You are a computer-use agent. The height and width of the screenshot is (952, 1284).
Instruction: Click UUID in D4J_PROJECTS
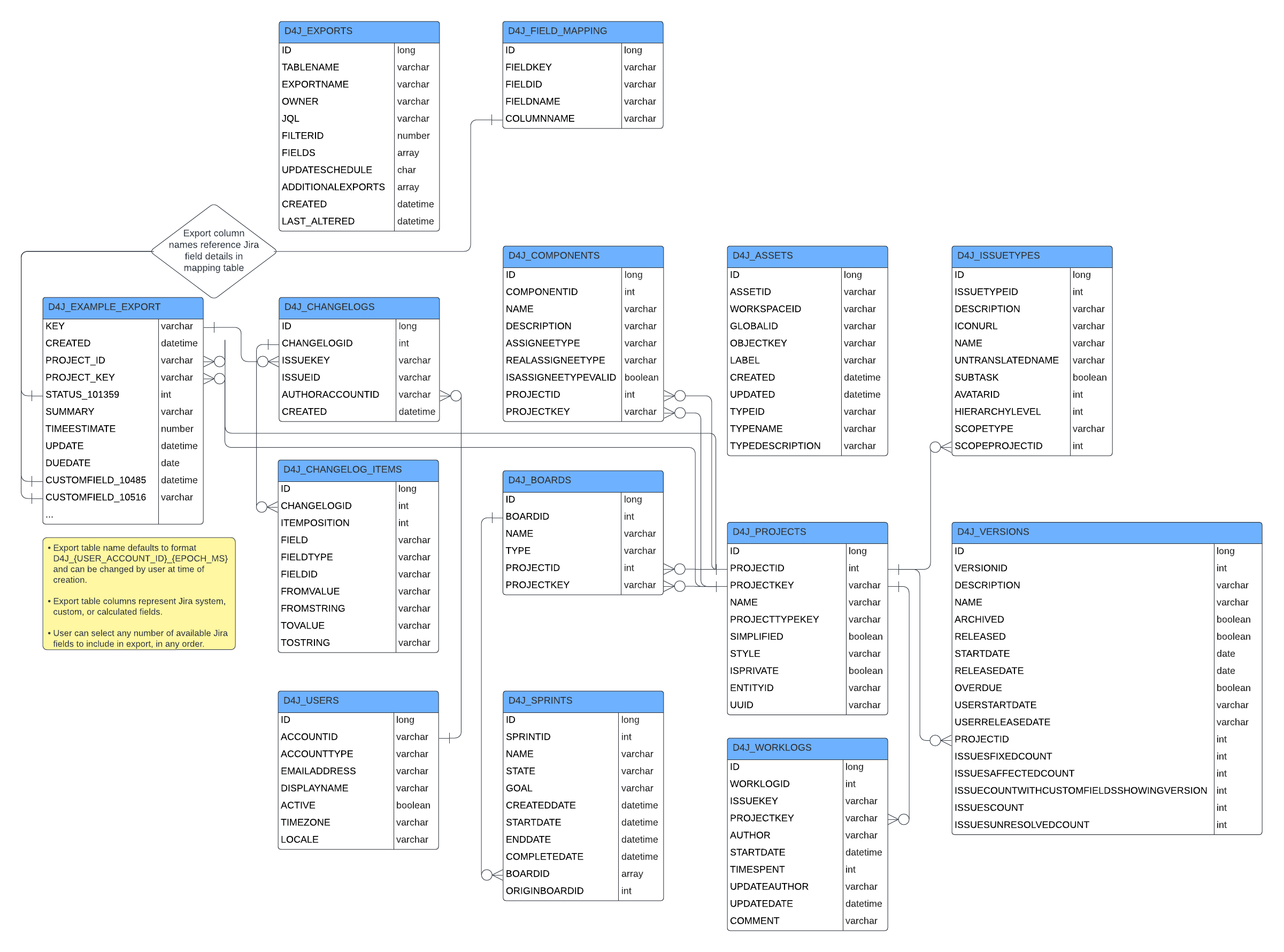(x=807, y=705)
